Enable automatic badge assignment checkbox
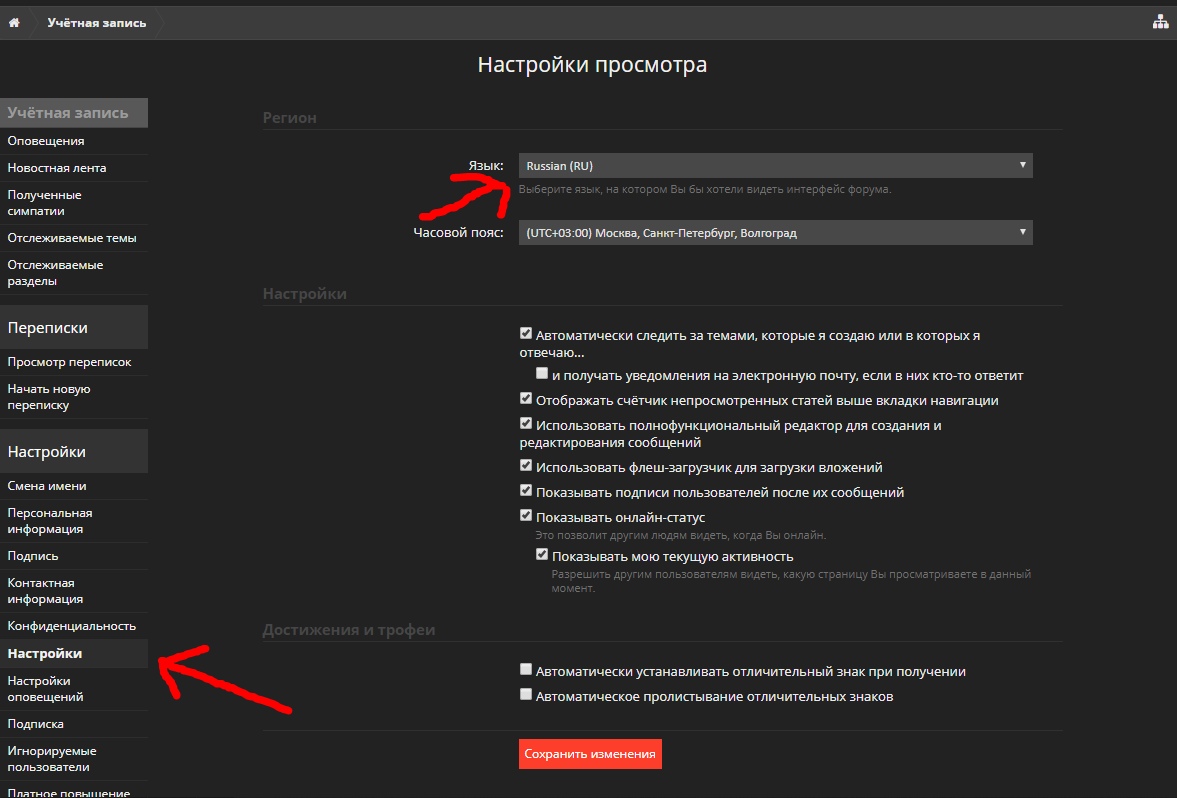The image size is (1177, 798). 526,669
